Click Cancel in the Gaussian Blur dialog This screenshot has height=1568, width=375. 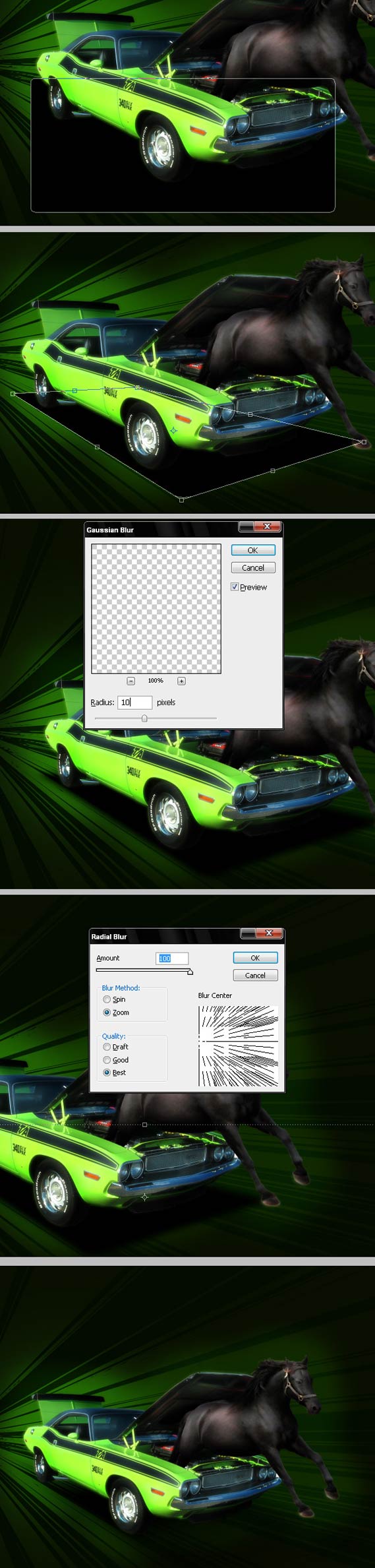pyautogui.click(x=253, y=567)
